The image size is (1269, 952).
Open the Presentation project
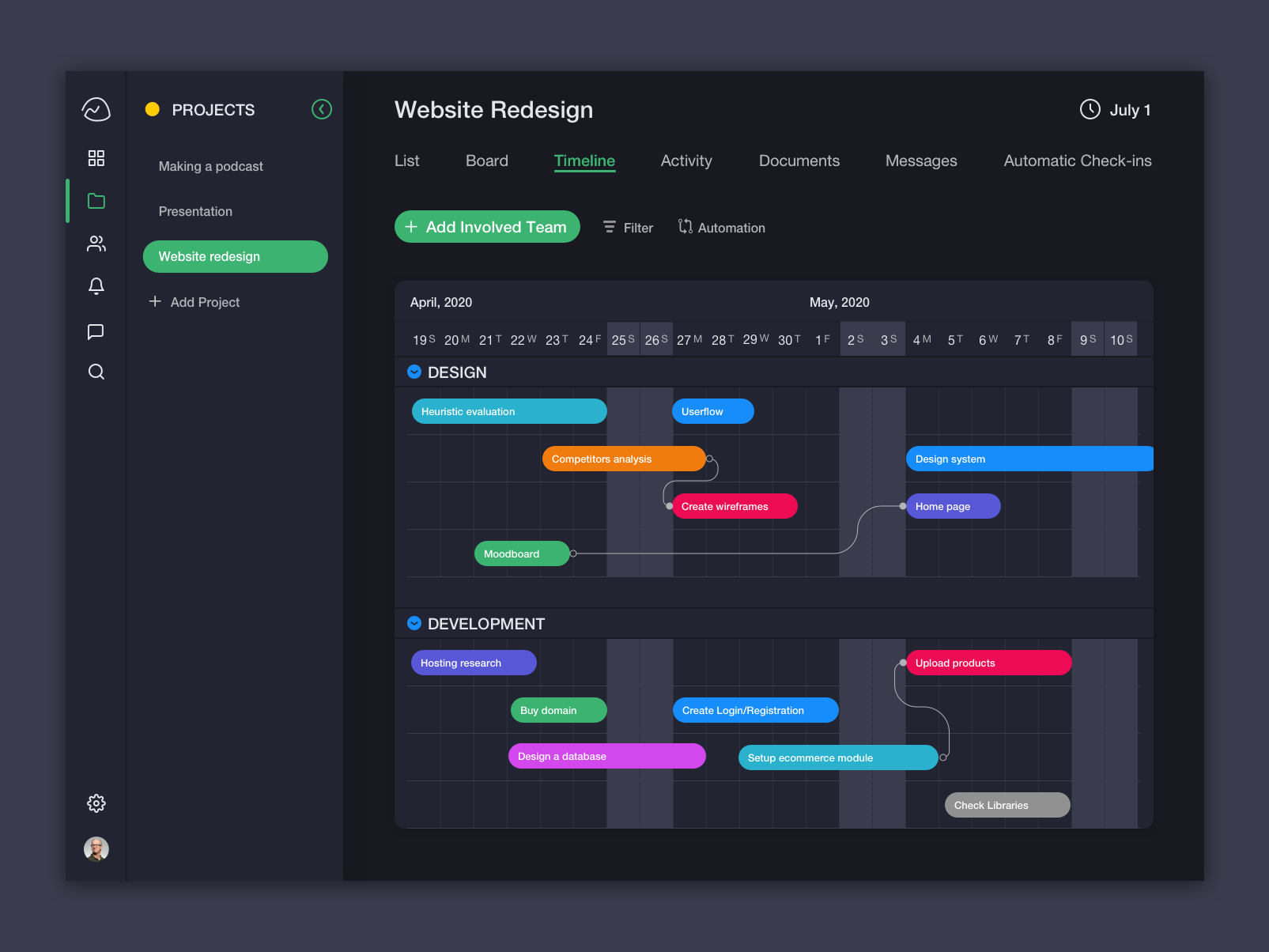[195, 211]
